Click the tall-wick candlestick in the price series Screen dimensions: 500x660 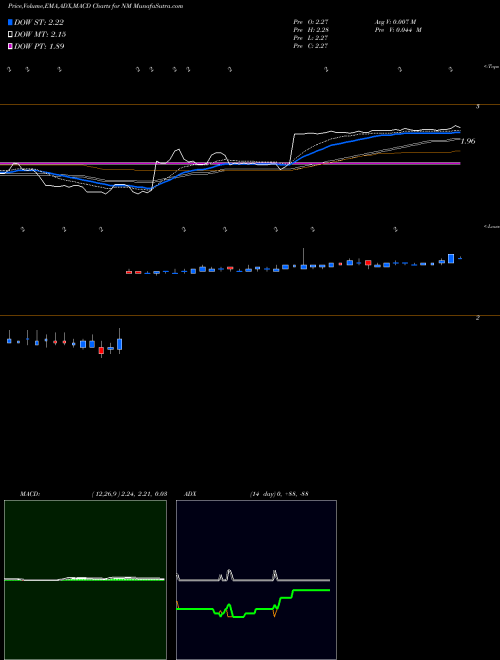coord(303,259)
